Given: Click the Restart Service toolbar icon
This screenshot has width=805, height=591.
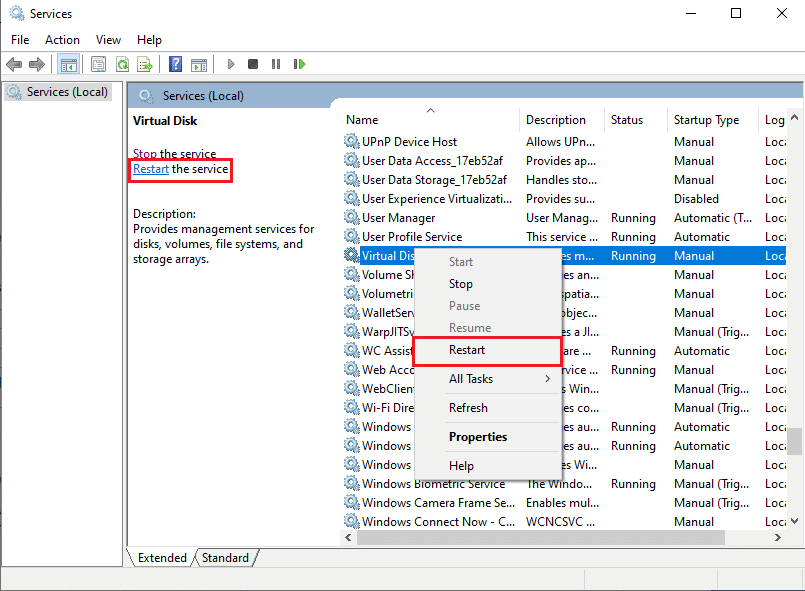Looking at the screenshot, I should coord(299,64).
